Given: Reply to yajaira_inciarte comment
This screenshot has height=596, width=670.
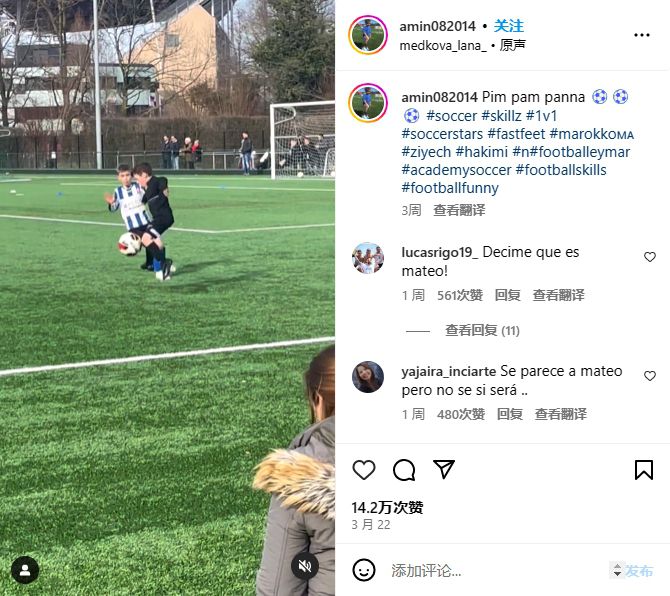Looking at the screenshot, I should point(509,414).
